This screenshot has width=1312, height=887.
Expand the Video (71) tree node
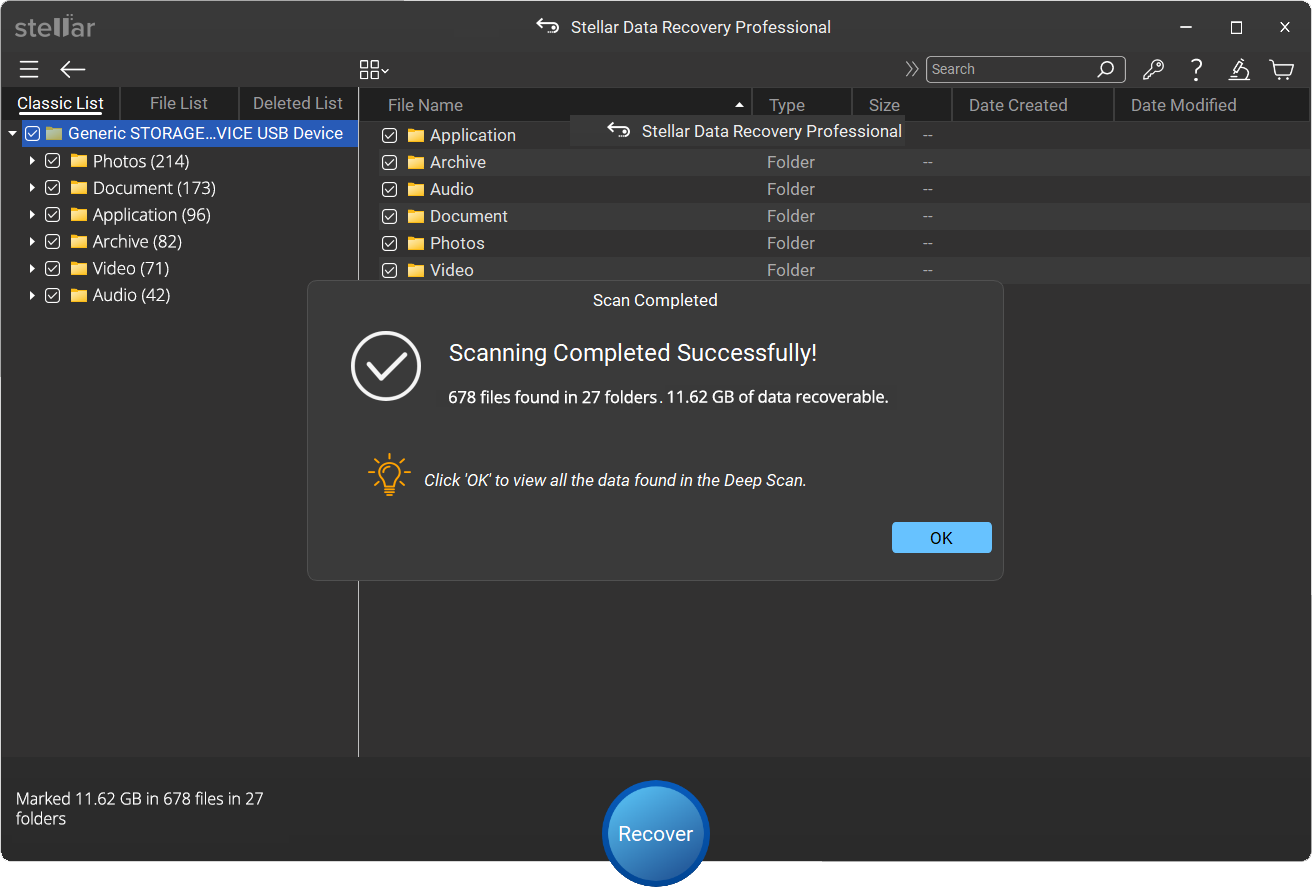[x=32, y=269]
